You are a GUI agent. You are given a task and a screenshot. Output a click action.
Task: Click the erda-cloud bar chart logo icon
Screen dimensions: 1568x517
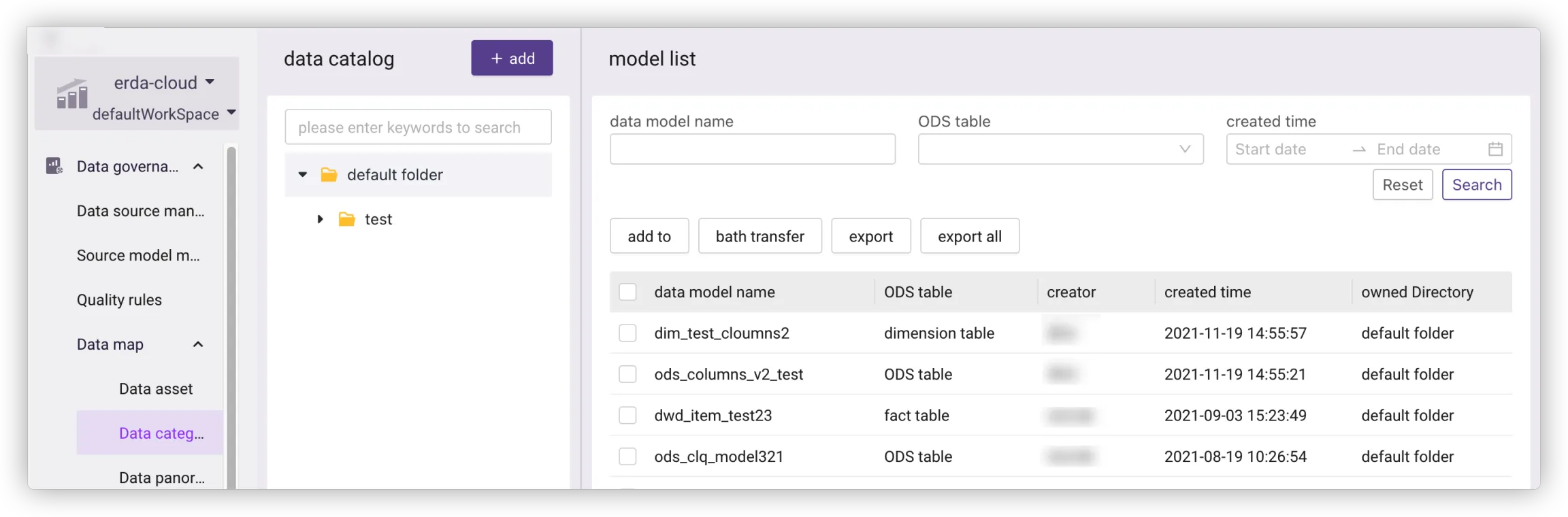point(72,95)
